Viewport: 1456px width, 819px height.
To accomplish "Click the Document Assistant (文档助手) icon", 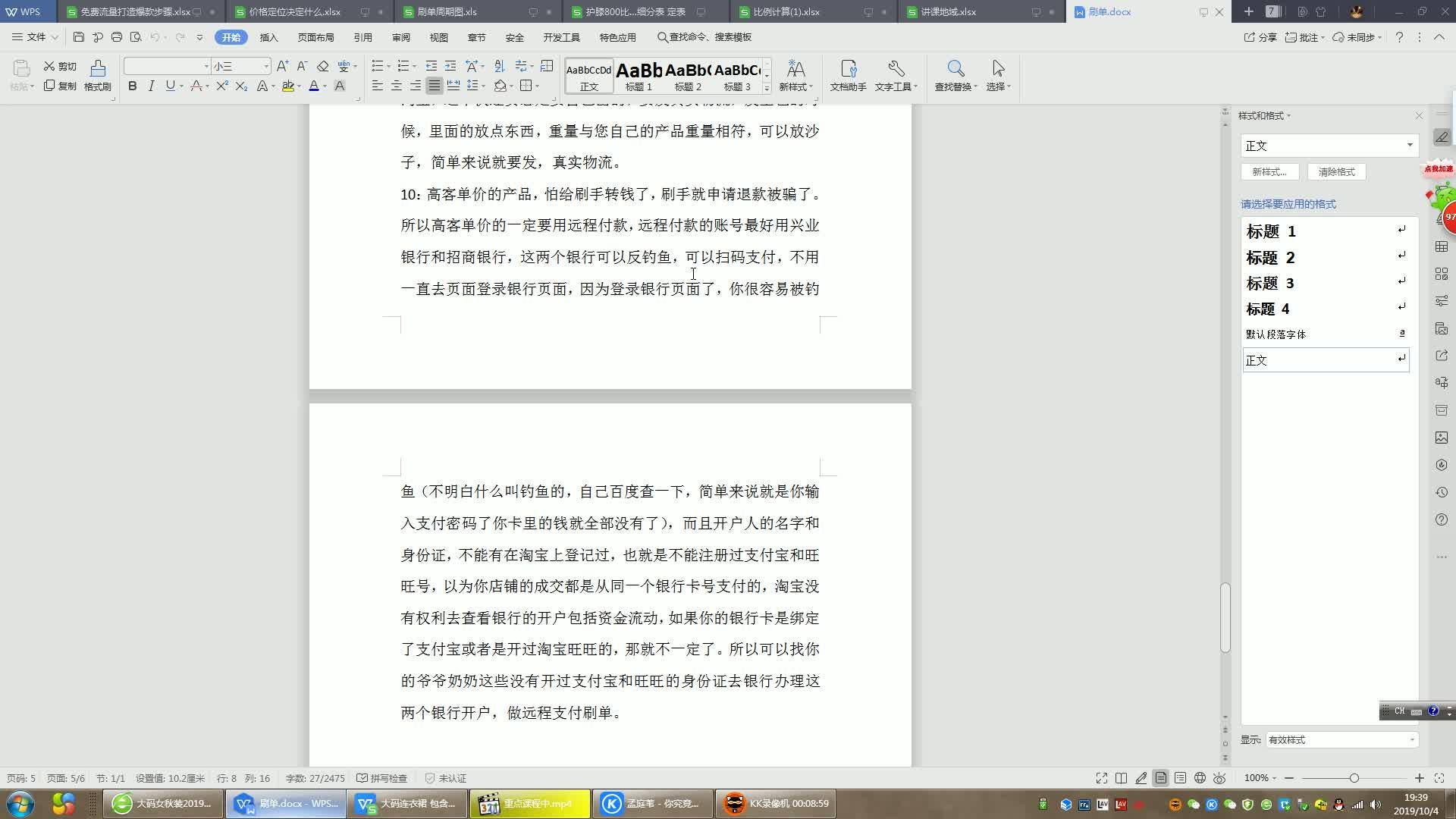I will [x=848, y=75].
